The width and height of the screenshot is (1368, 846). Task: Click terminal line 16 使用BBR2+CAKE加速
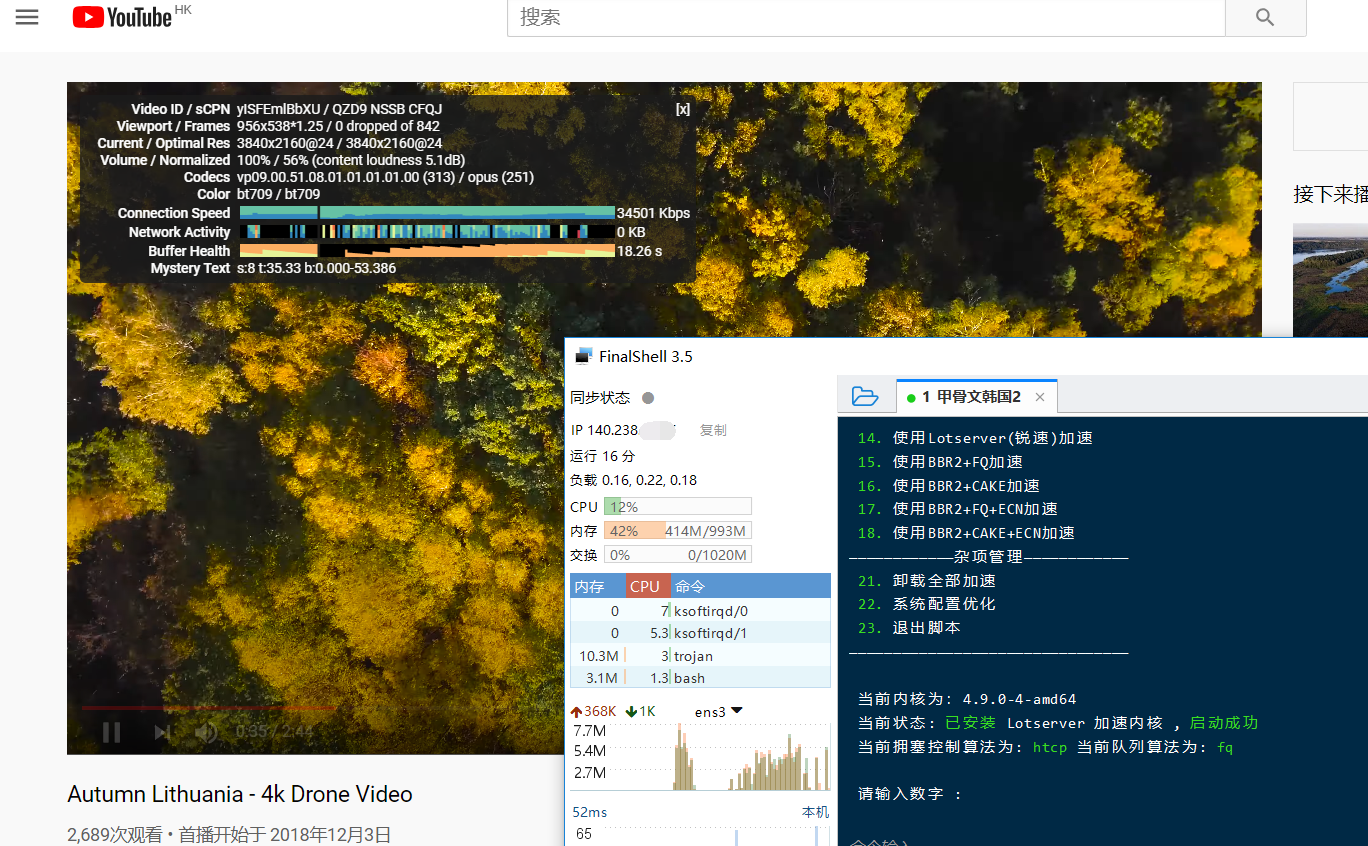(x=949, y=486)
